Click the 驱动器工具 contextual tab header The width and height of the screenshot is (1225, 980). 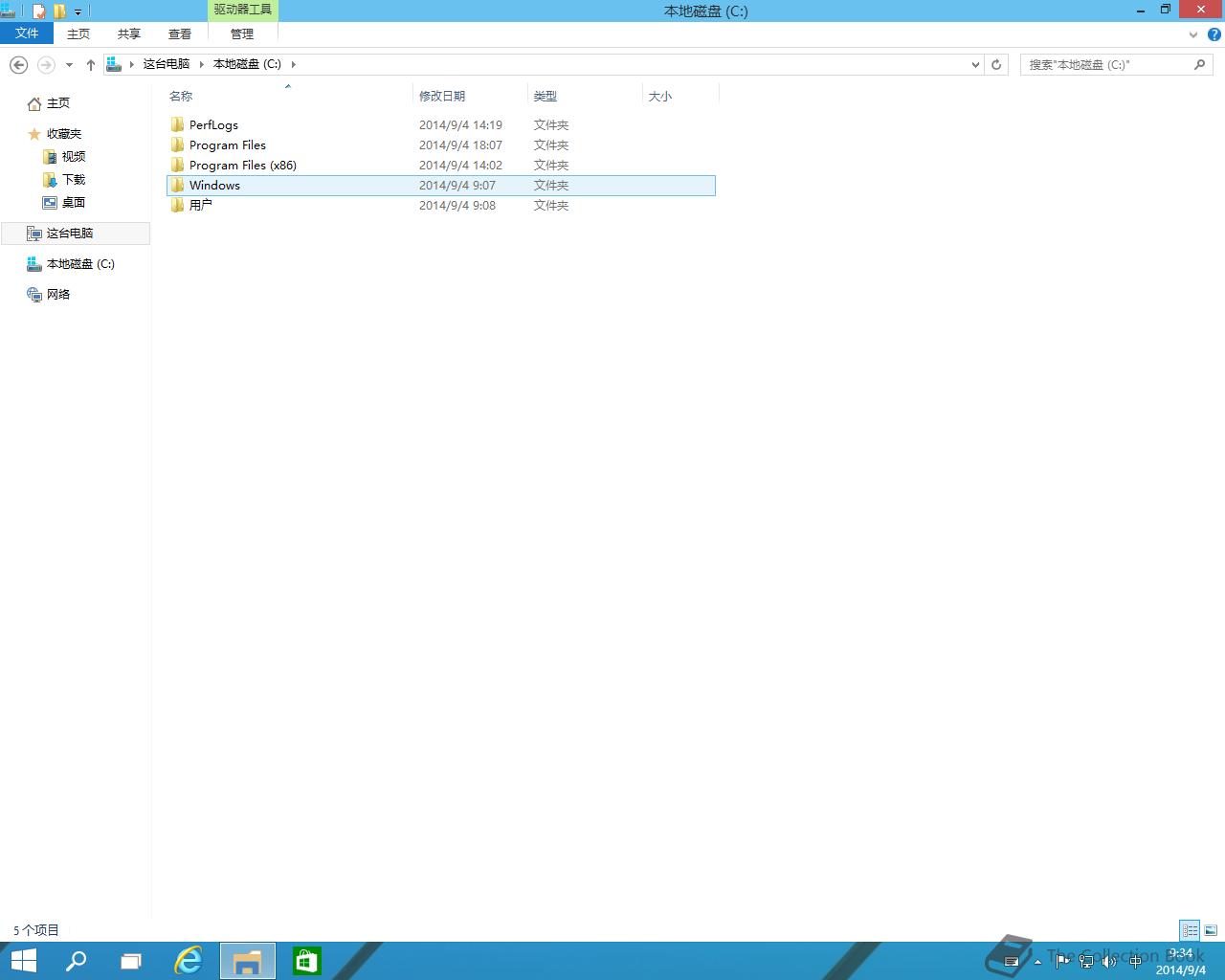242,10
